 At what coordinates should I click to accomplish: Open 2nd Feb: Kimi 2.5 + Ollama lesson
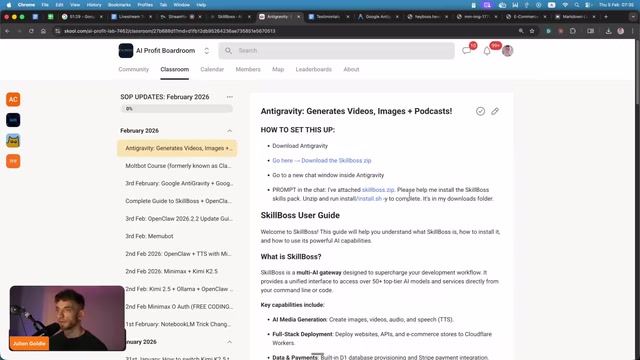point(180,289)
